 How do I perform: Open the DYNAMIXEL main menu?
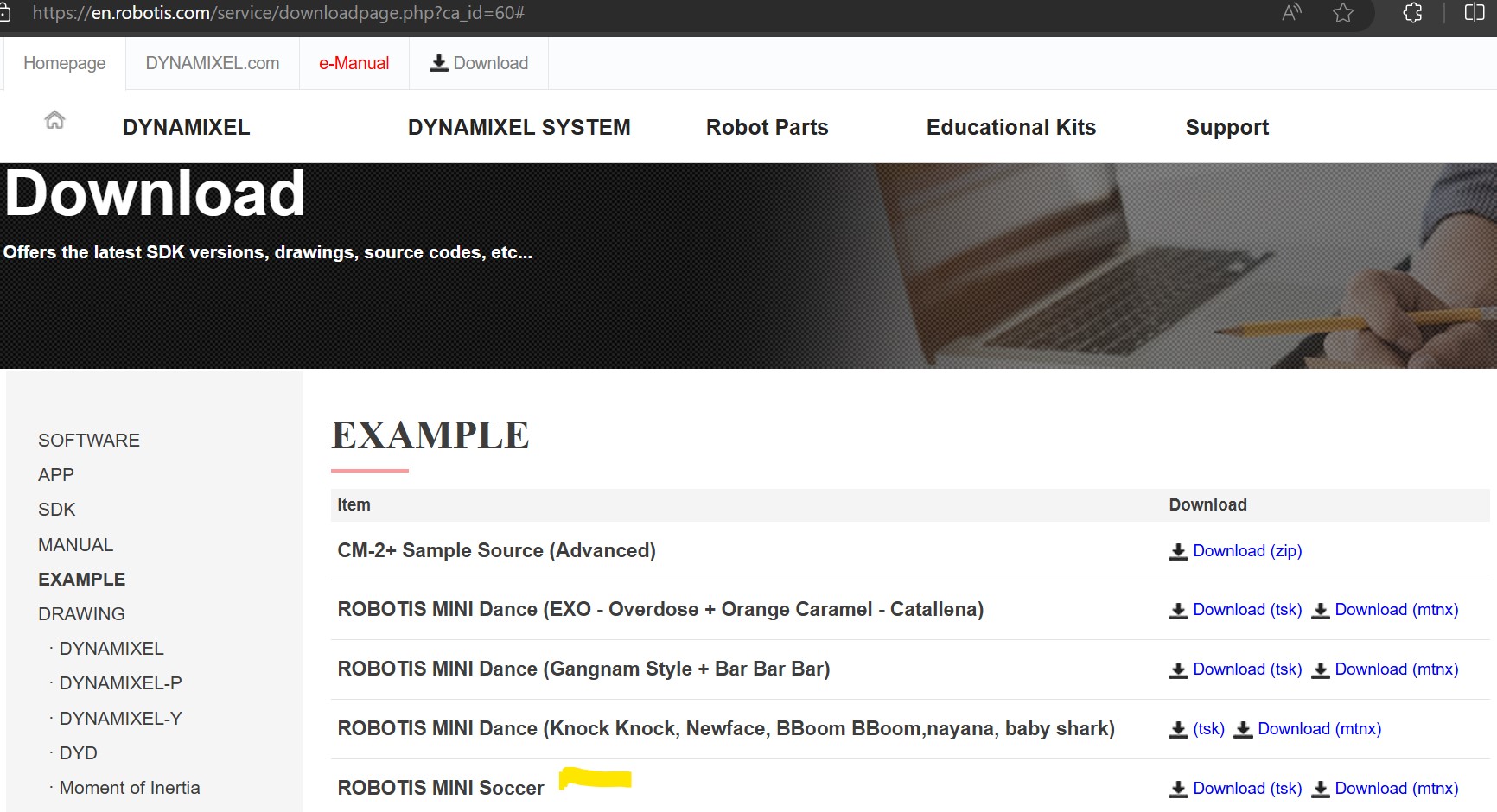[187, 127]
